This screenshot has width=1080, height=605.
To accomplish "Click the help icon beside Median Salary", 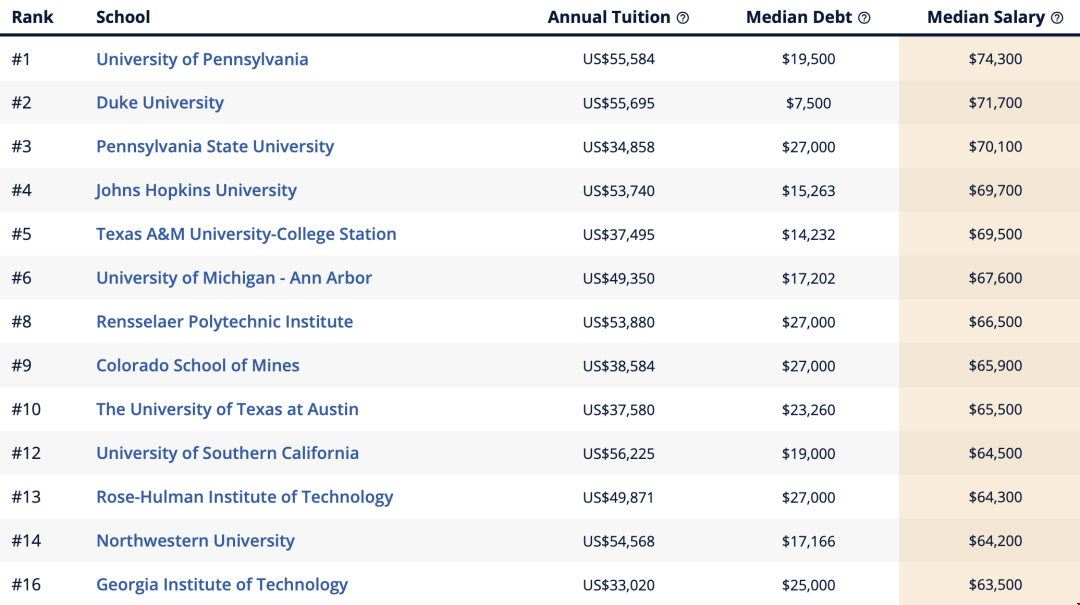I will (1057, 18).
